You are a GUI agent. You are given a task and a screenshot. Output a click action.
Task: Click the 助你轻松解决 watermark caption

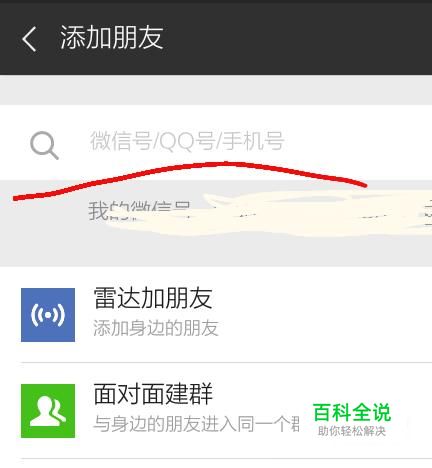(352, 431)
